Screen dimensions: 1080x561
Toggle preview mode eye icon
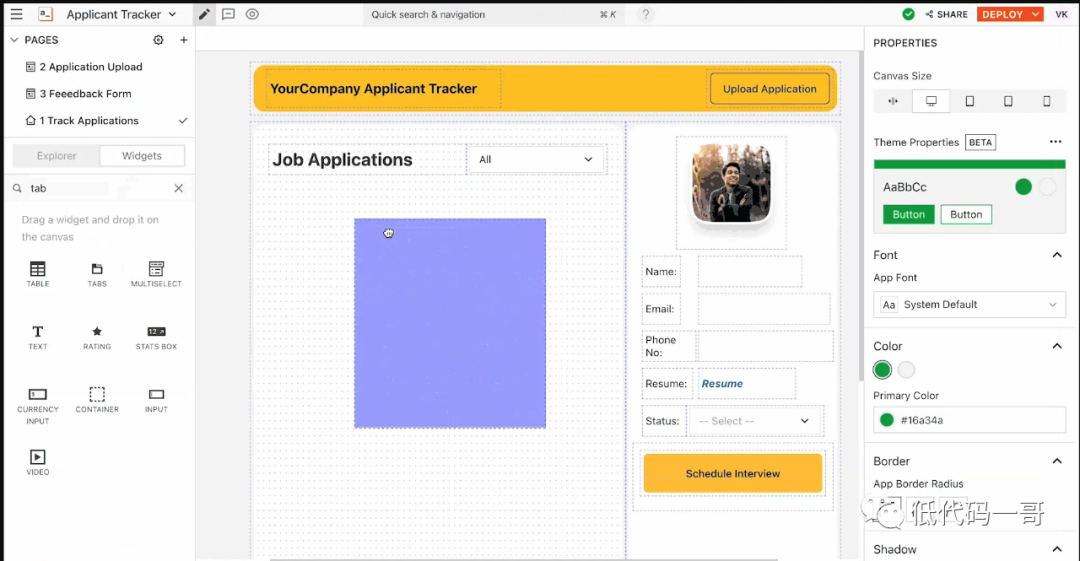pos(252,14)
